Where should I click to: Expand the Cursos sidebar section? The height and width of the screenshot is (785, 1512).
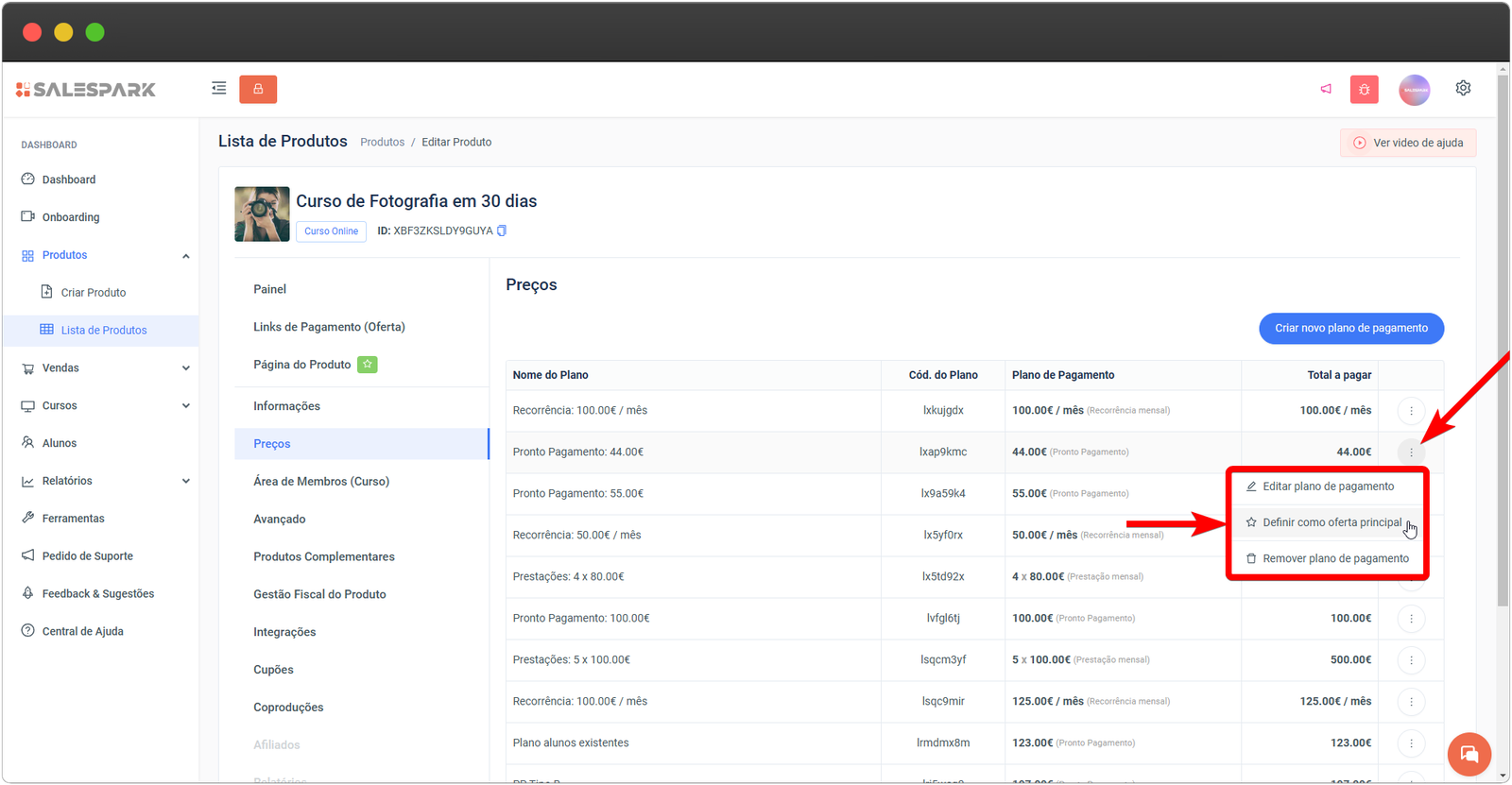point(185,406)
